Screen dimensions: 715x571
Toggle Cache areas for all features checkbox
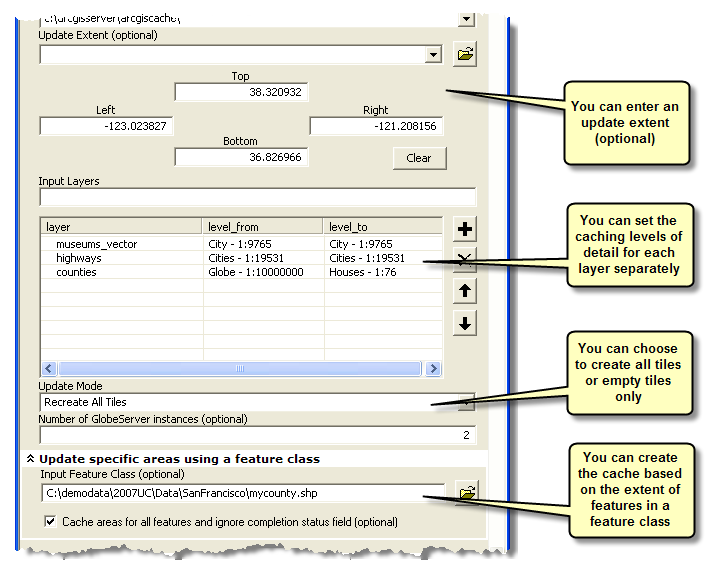click(x=50, y=521)
